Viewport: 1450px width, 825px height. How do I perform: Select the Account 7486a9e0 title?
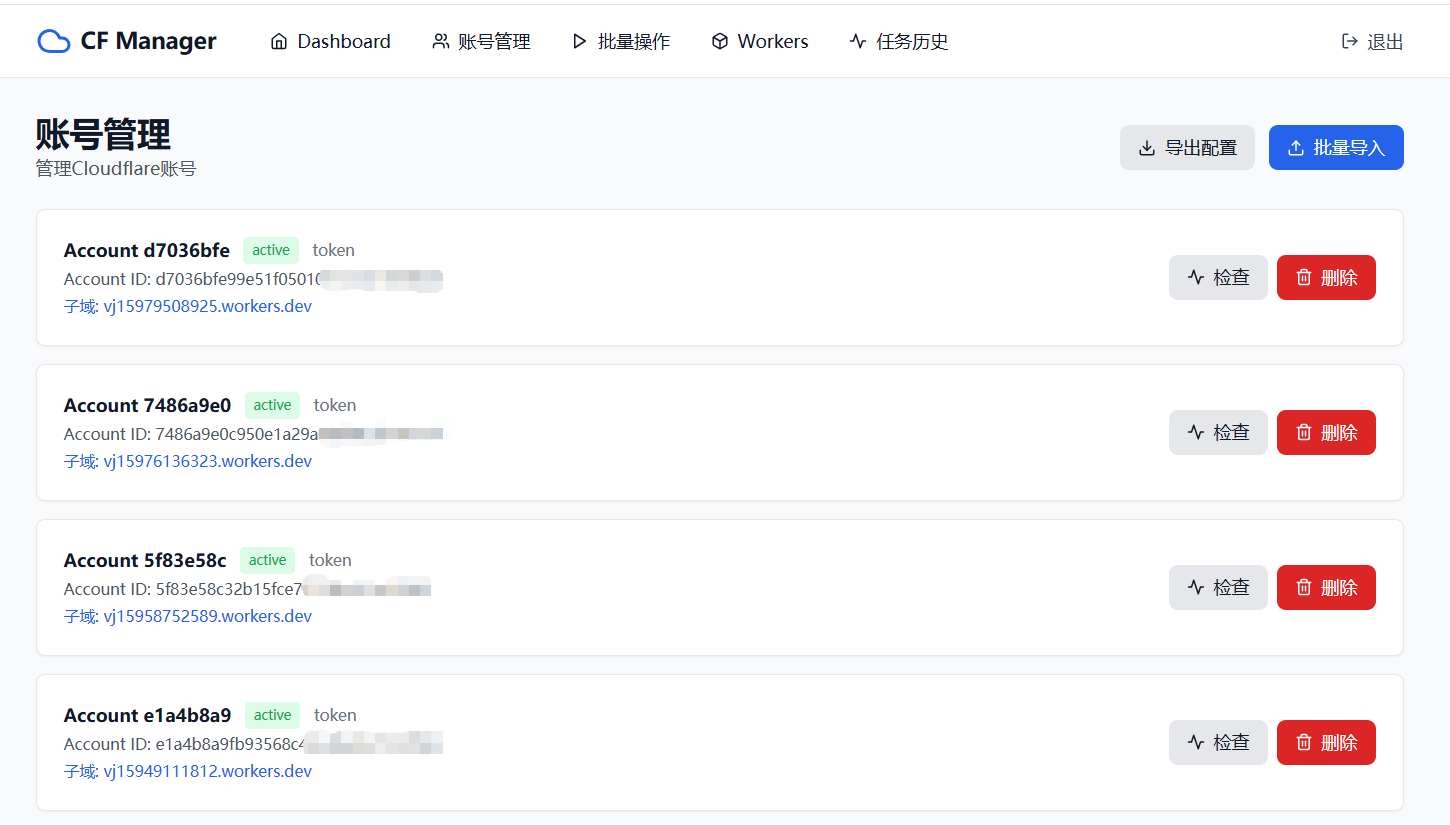pos(148,405)
